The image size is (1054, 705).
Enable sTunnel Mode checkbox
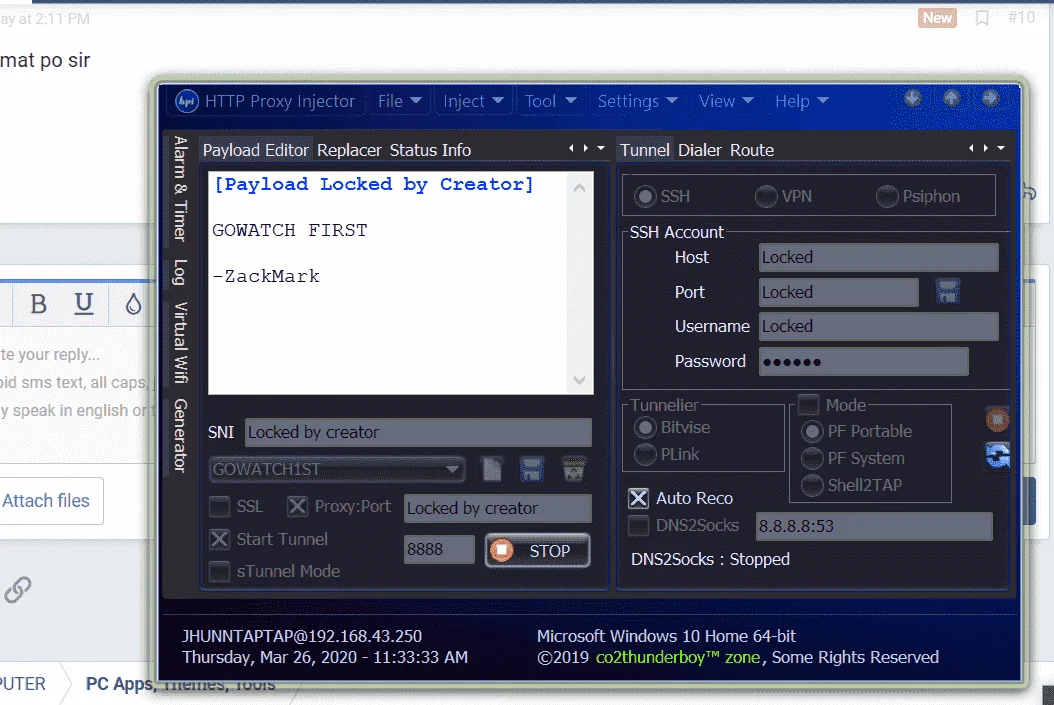(x=219, y=571)
